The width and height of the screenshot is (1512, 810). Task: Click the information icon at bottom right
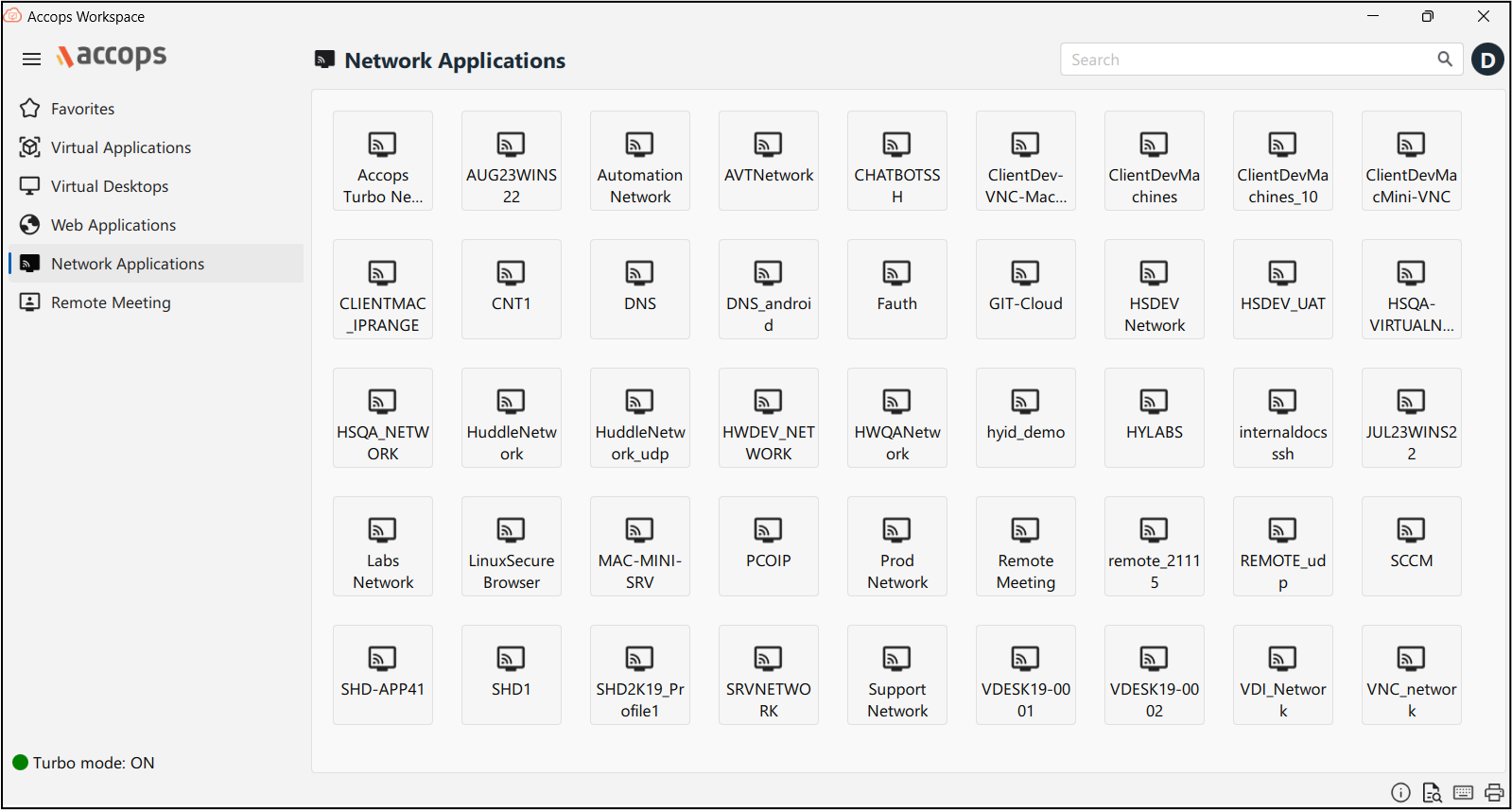click(x=1400, y=792)
